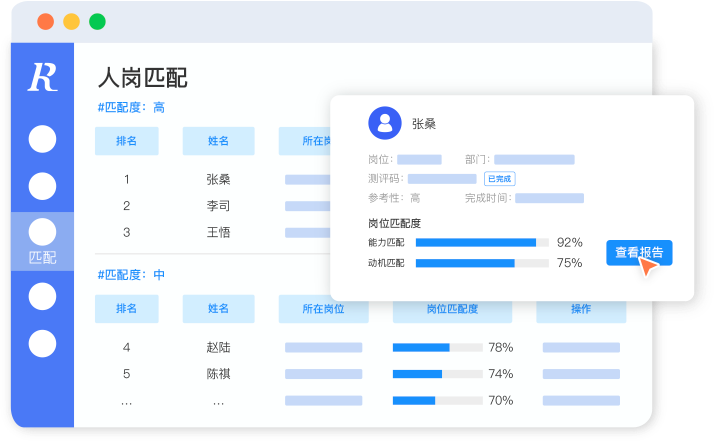Click rank number 4 in the table
This screenshot has height=442, width=714.
tap(127, 348)
